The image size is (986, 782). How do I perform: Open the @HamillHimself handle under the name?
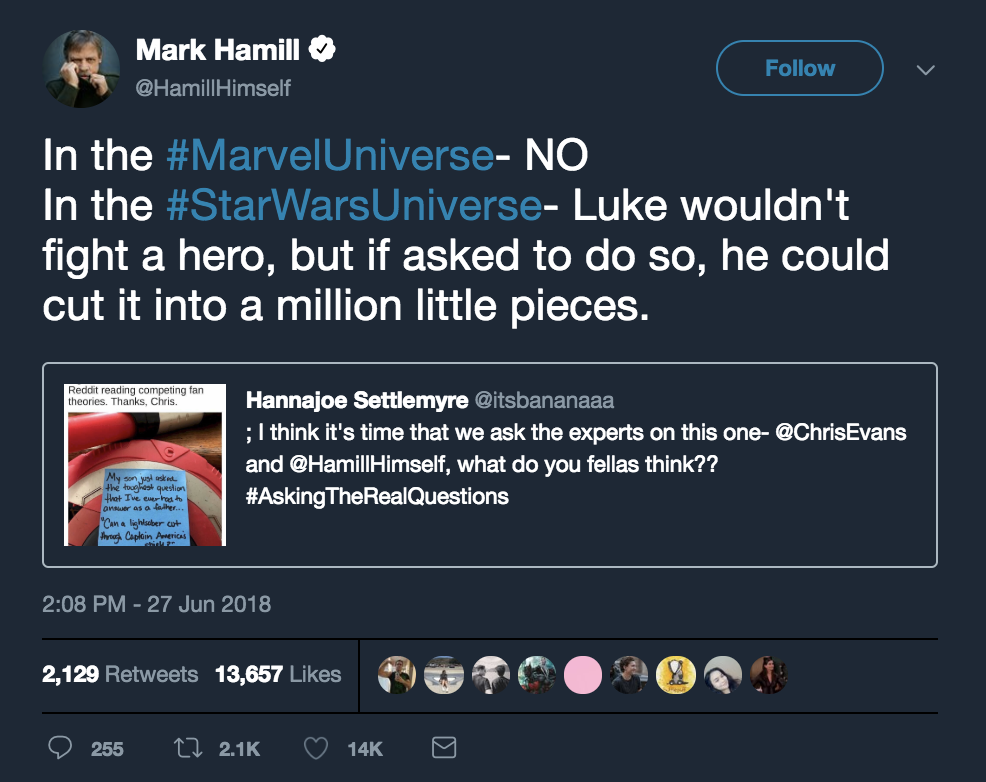click(x=213, y=88)
